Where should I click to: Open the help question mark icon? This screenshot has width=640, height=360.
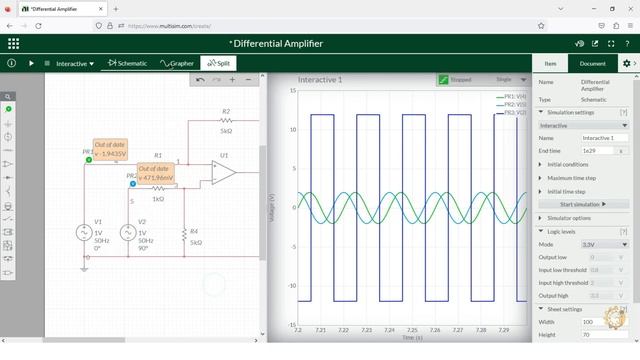pos(627,44)
